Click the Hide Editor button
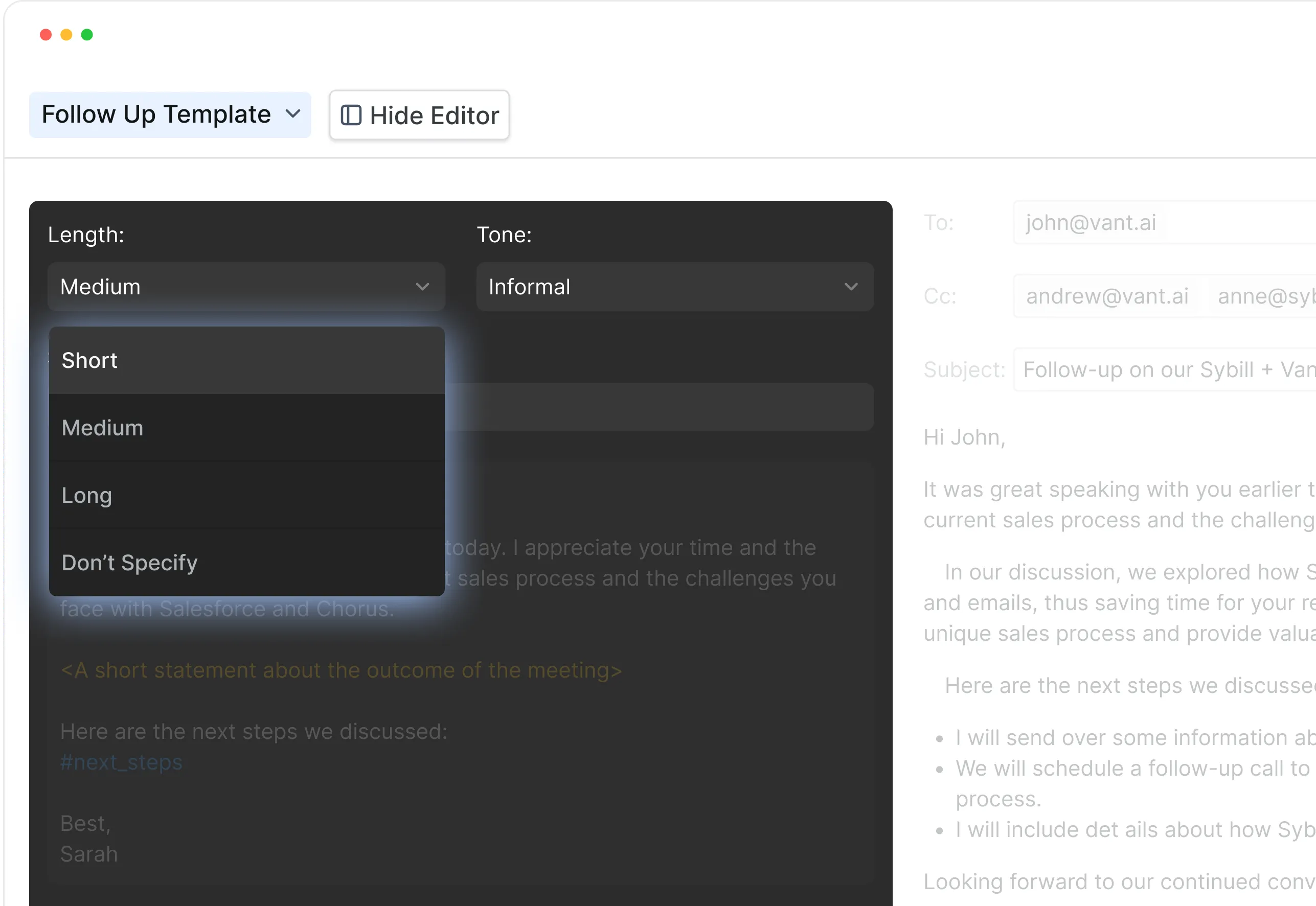1316x906 pixels. coord(419,115)
